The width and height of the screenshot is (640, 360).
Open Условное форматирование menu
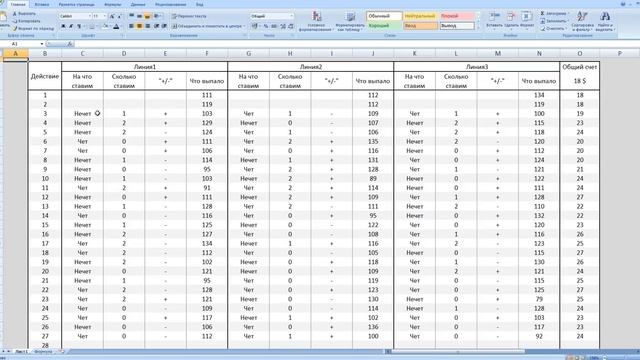316,21
